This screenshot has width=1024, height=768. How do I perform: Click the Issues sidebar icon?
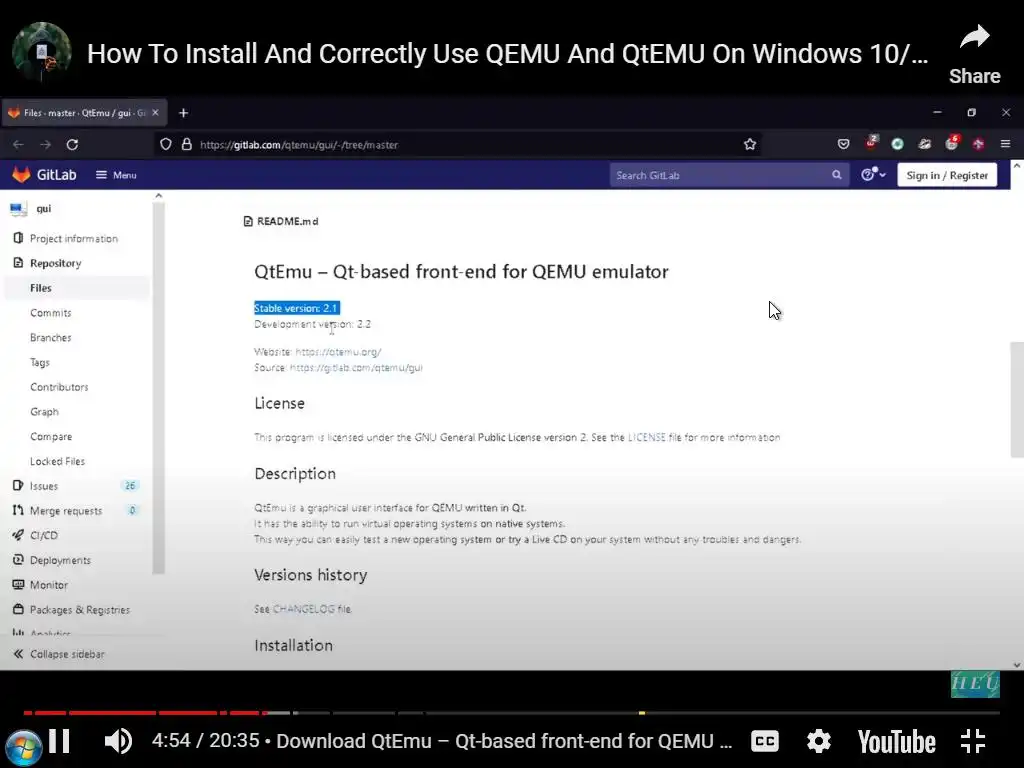coord(18,486)
